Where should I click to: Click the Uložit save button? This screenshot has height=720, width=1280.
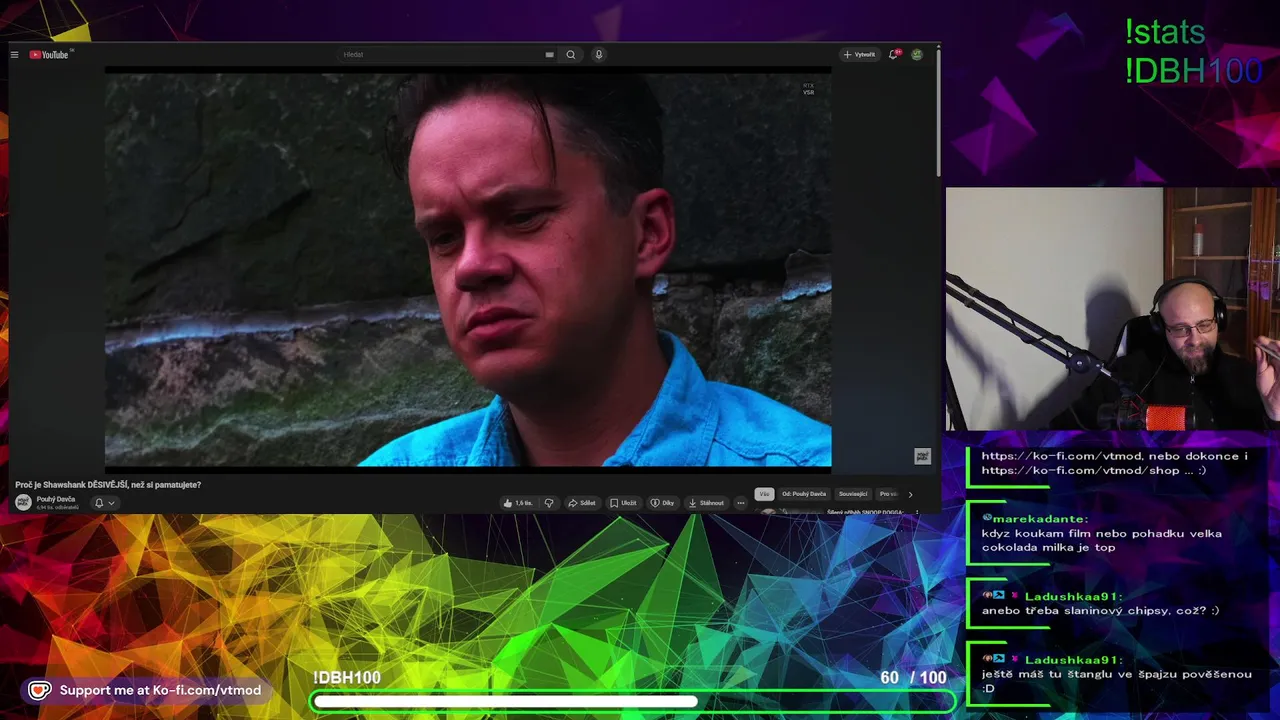[x=623, y=503]
